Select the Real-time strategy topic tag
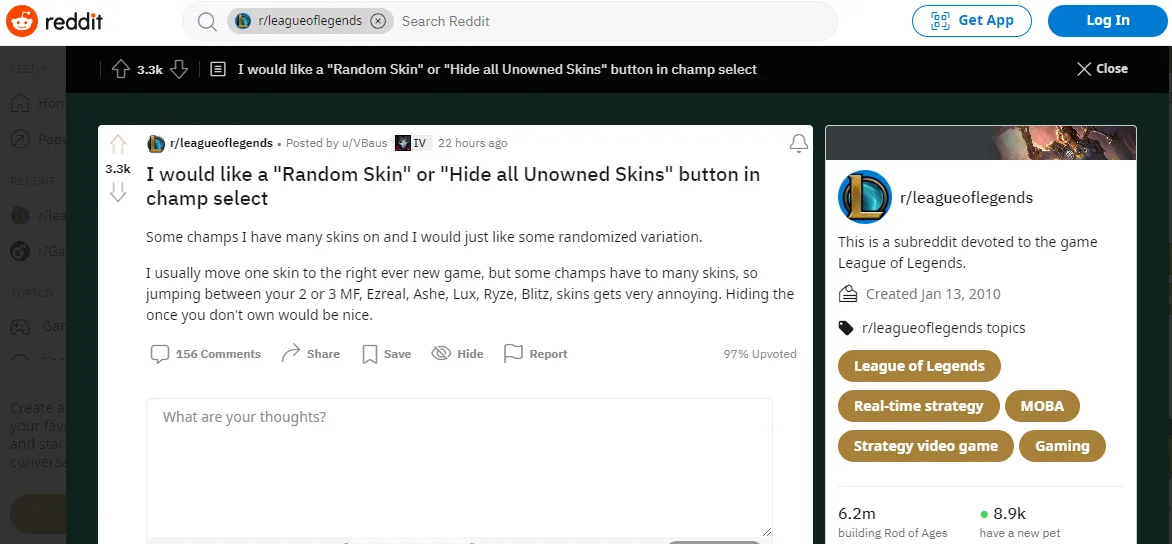 coord(919,407)
